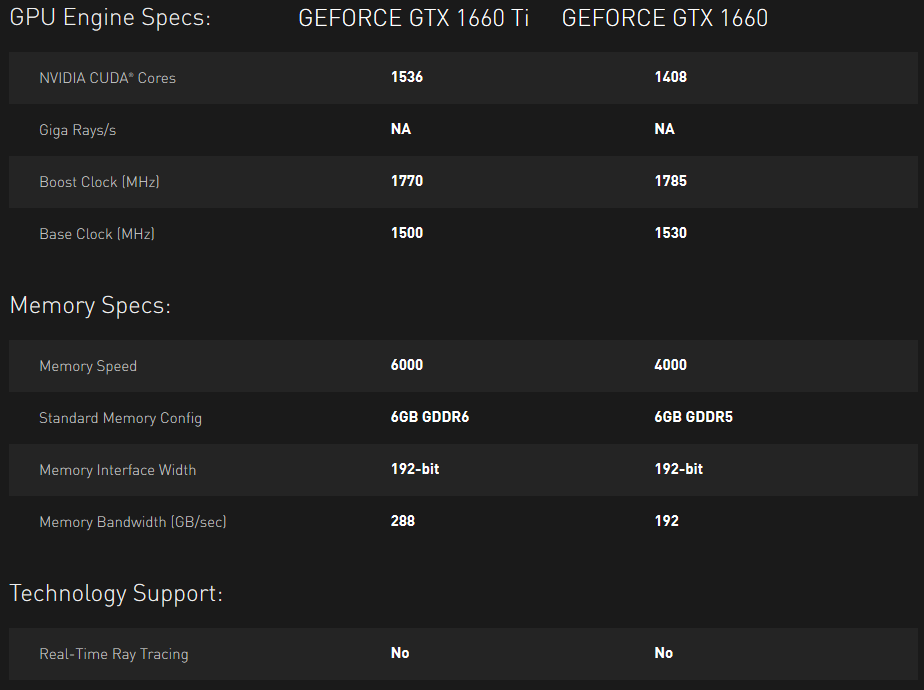Select the GPU Engine Specs heading
The height and width of the screenshot is (690, 924).
[110, 18]
